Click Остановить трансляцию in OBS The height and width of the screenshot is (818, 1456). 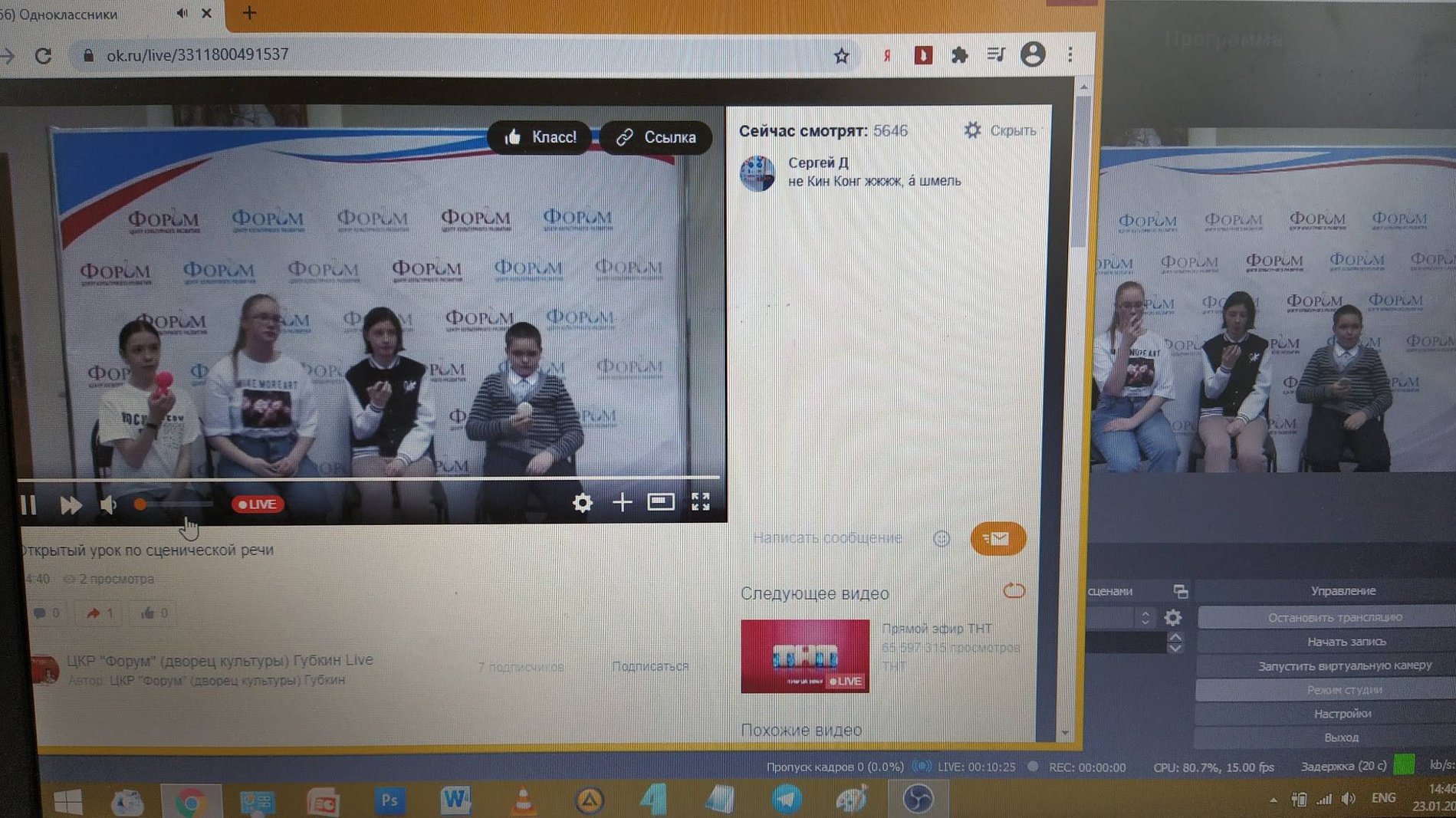(x=1334, y=617)
